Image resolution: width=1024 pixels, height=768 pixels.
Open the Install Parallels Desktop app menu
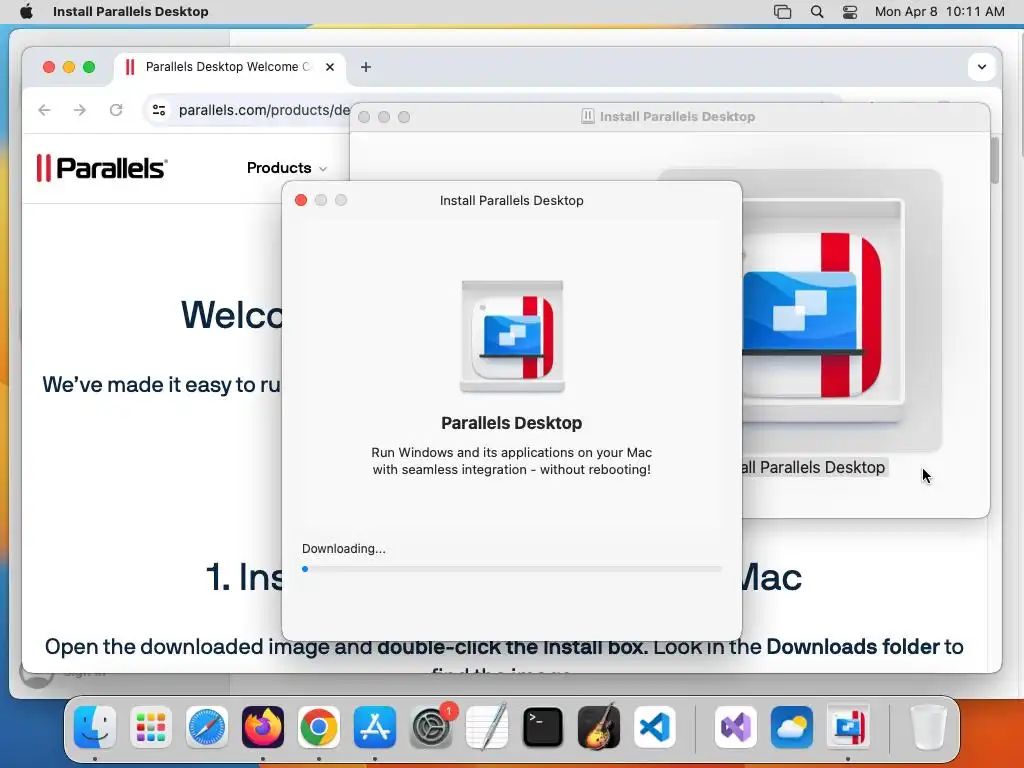tap(131, 11)
